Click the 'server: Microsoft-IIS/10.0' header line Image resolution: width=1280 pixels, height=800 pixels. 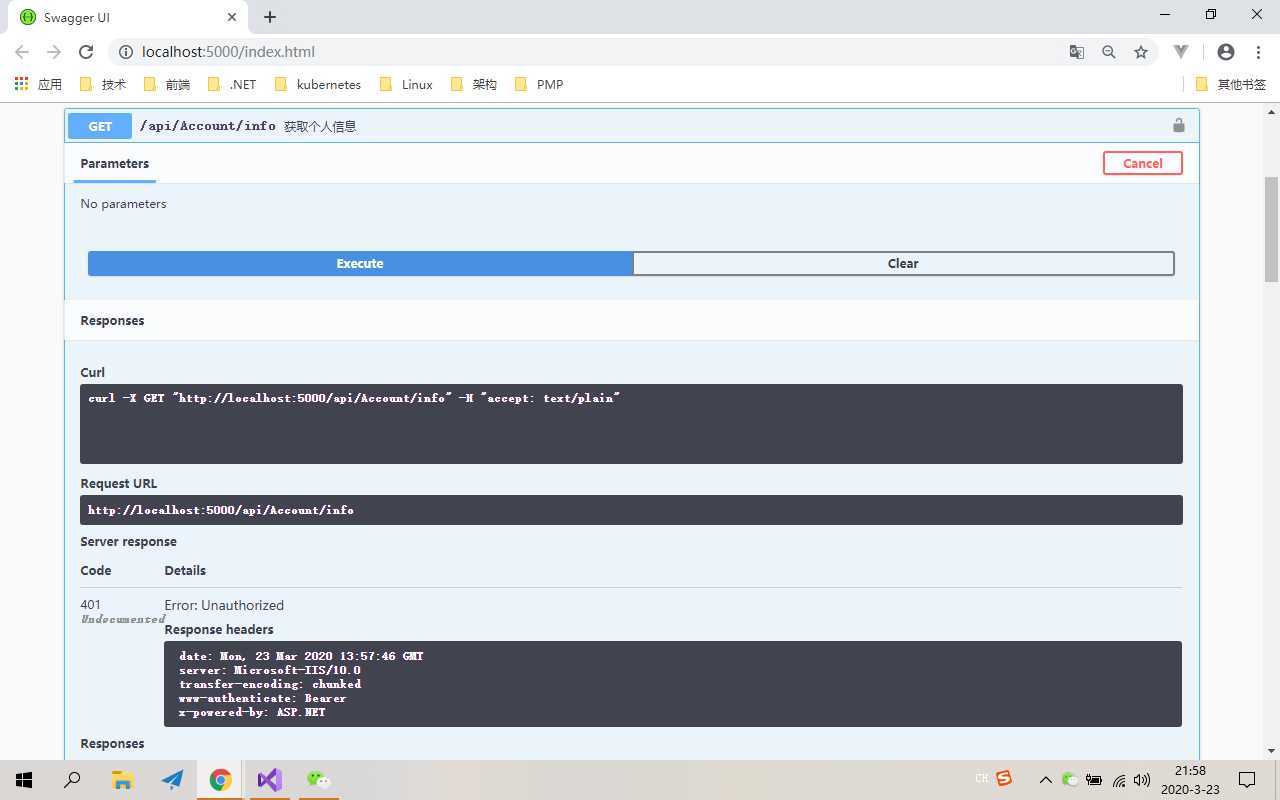click(x=269, y=670)
